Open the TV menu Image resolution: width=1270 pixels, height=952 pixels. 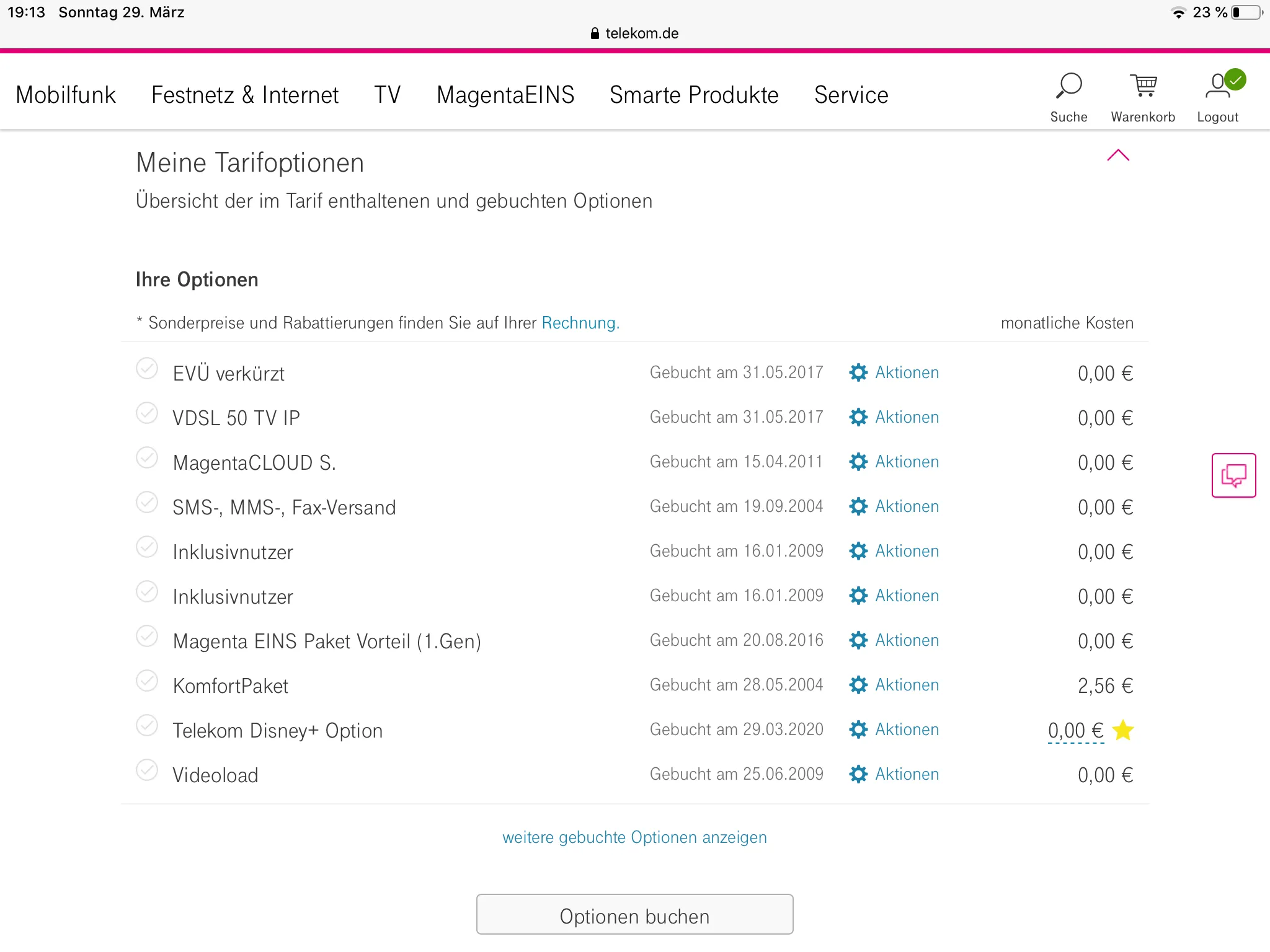pyautogui.click(x=388, y=95)
